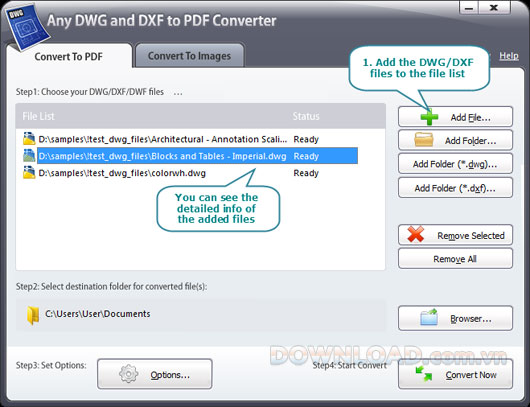
Task: Click the gear icon on Options button
Action: click(129, 374)
